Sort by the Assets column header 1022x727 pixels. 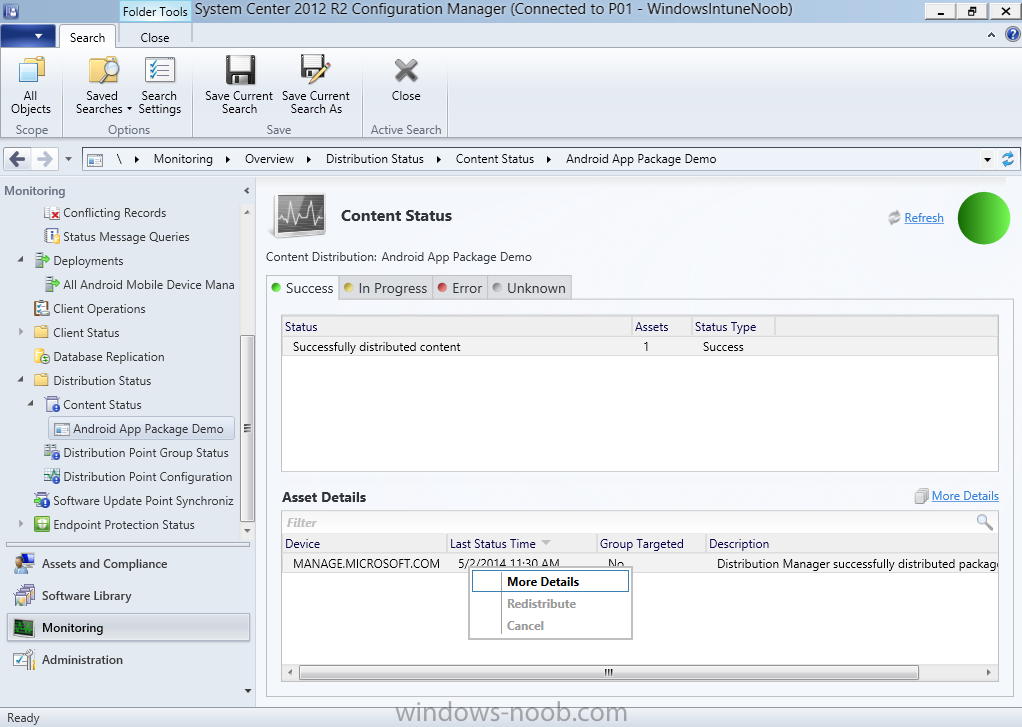click(661, 327)
